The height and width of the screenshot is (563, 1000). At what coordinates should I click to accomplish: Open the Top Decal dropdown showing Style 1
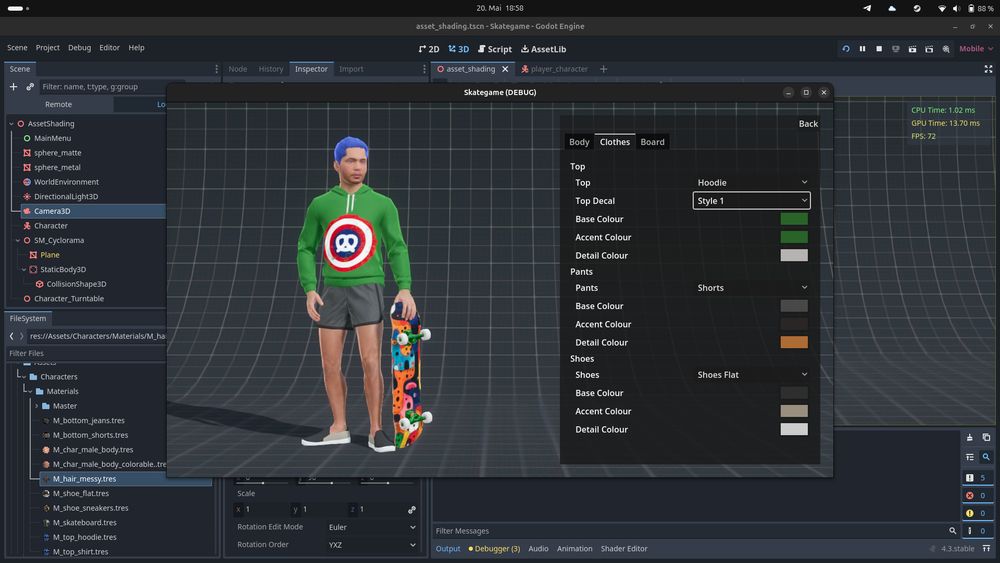[751, 201]
